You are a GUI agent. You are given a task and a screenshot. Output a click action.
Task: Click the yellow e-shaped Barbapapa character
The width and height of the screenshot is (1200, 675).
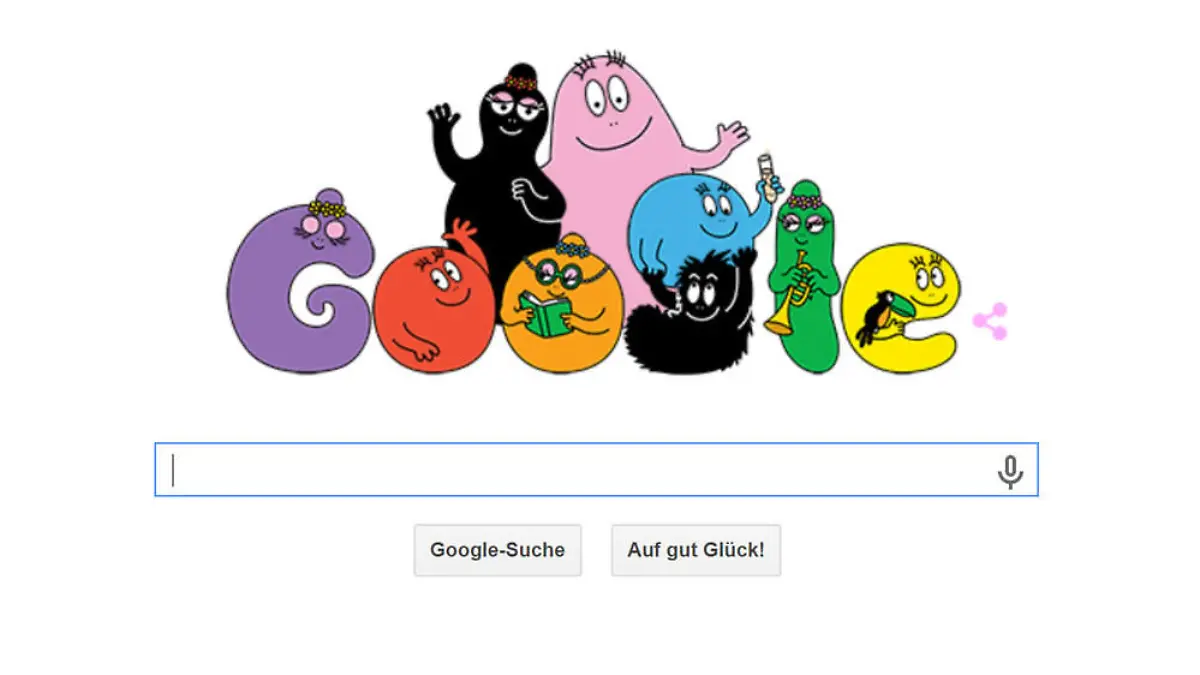(907, 309)
